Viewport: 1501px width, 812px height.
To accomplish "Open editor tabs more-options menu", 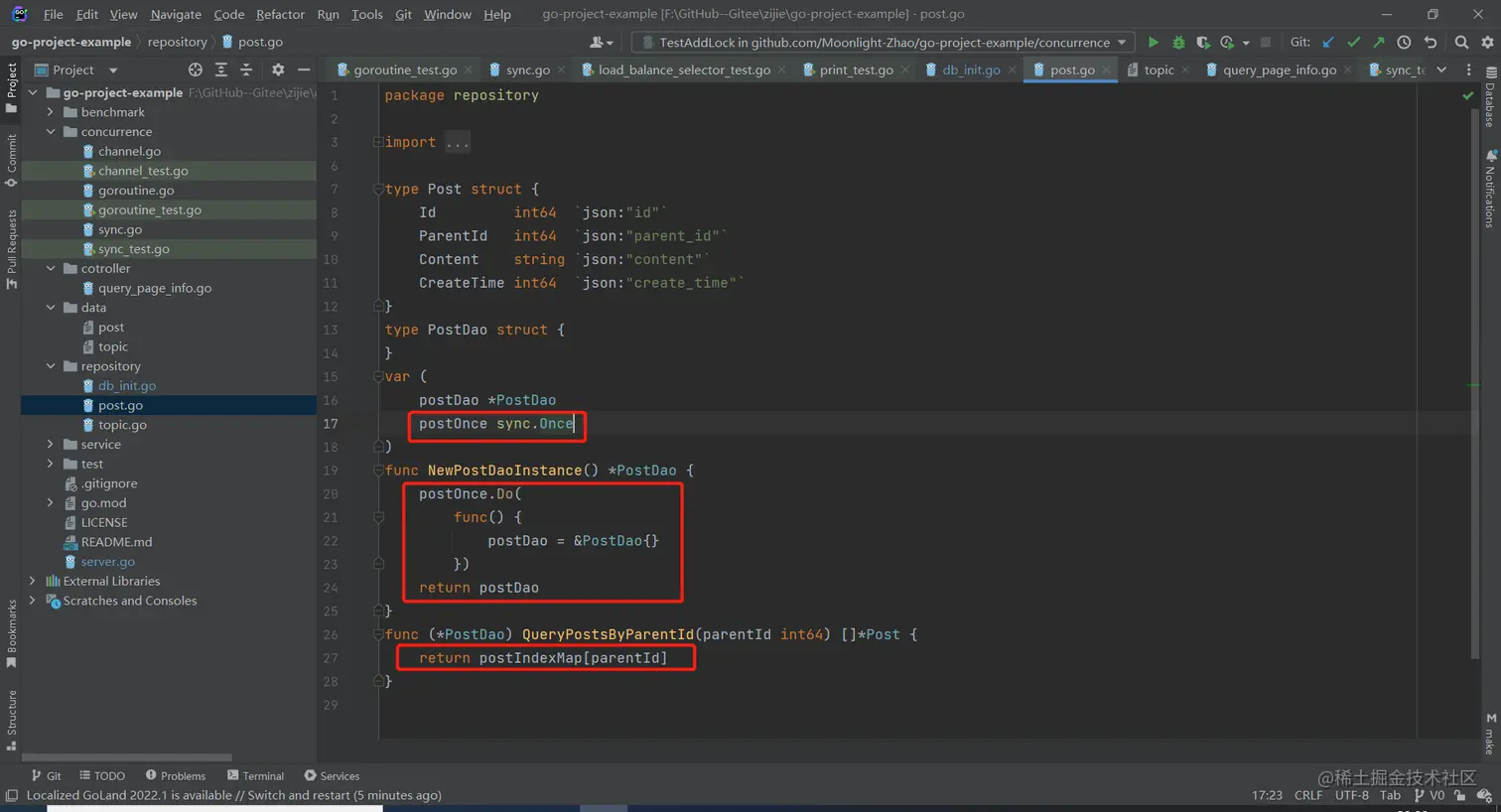I will coord(1469,69).
